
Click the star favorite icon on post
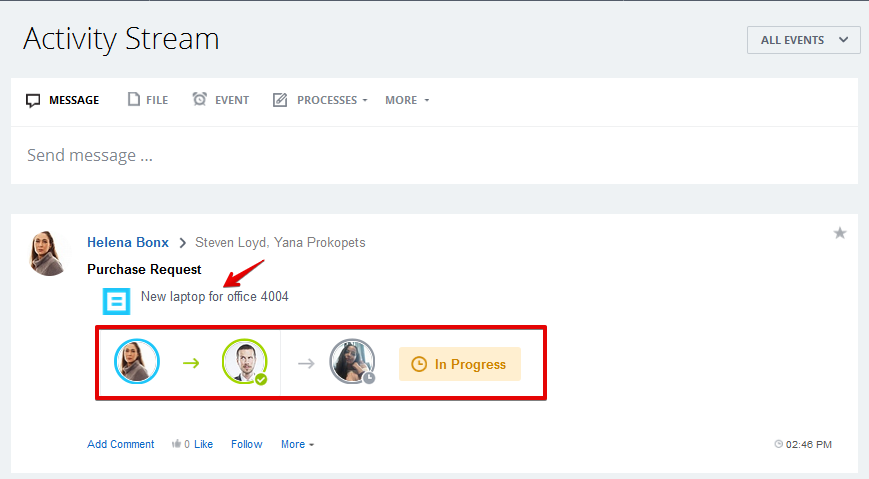point(840,233)
